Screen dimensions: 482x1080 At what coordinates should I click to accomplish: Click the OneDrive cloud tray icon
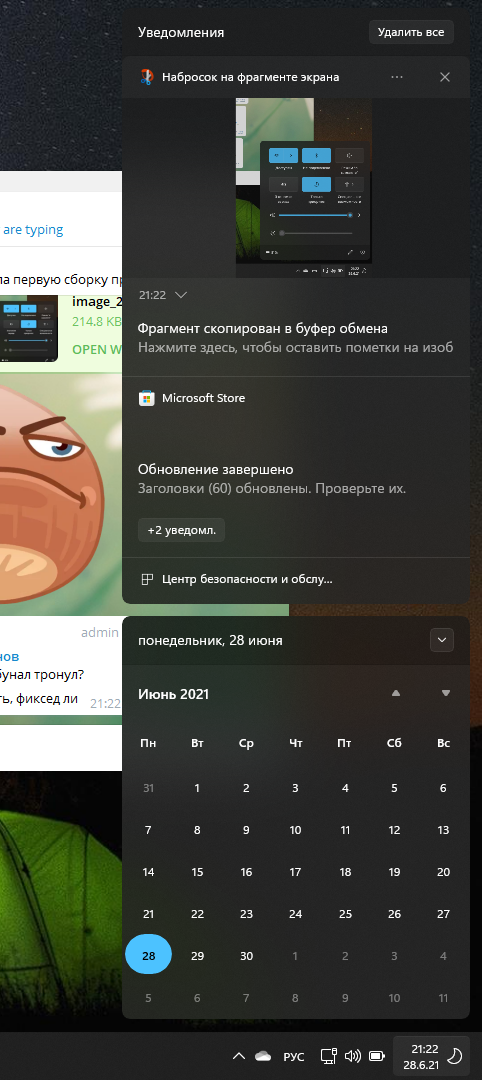pos(263,1056)
